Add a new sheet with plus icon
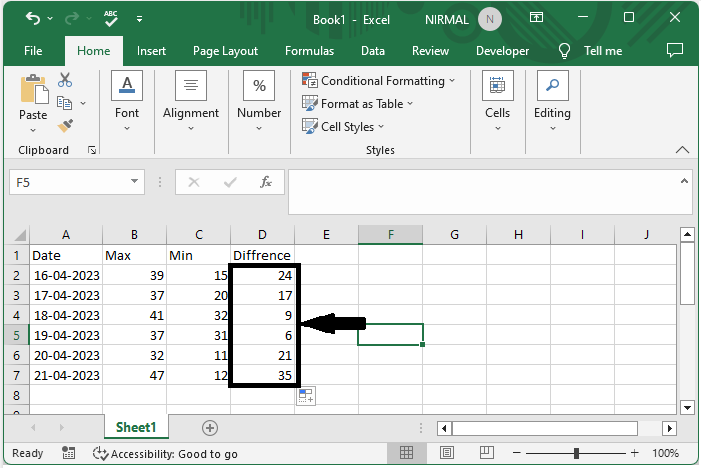The width and height of the screenshot is (701, 468). click(210, 428)
